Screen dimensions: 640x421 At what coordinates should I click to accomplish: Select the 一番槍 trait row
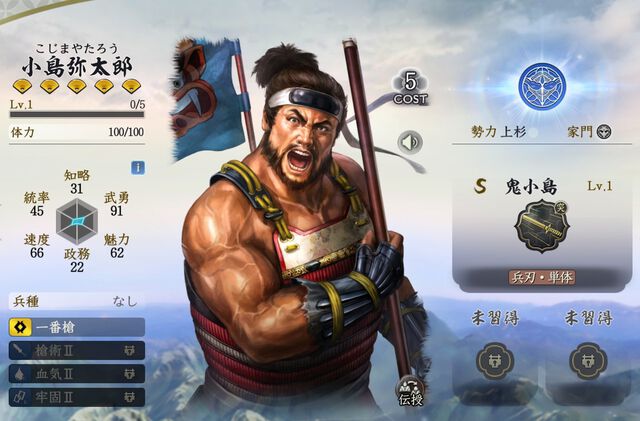tap(77, 327)
